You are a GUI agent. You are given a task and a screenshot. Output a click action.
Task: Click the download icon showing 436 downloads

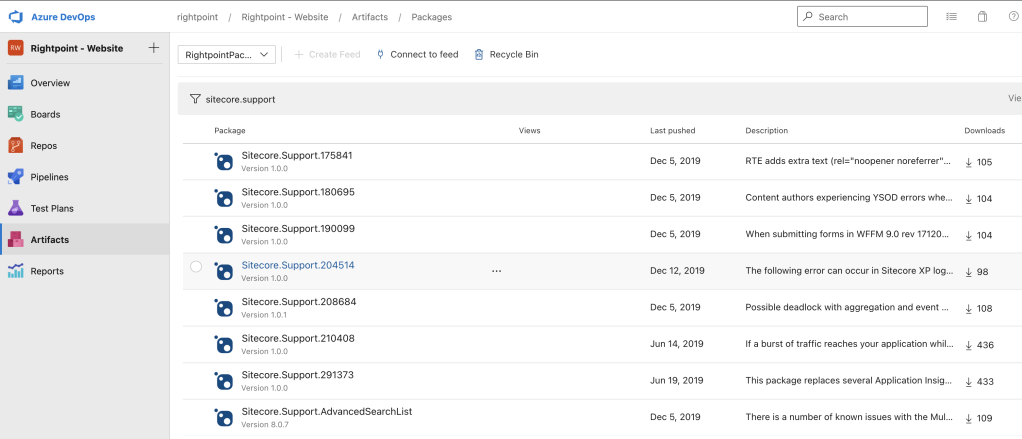click(969, 345)
